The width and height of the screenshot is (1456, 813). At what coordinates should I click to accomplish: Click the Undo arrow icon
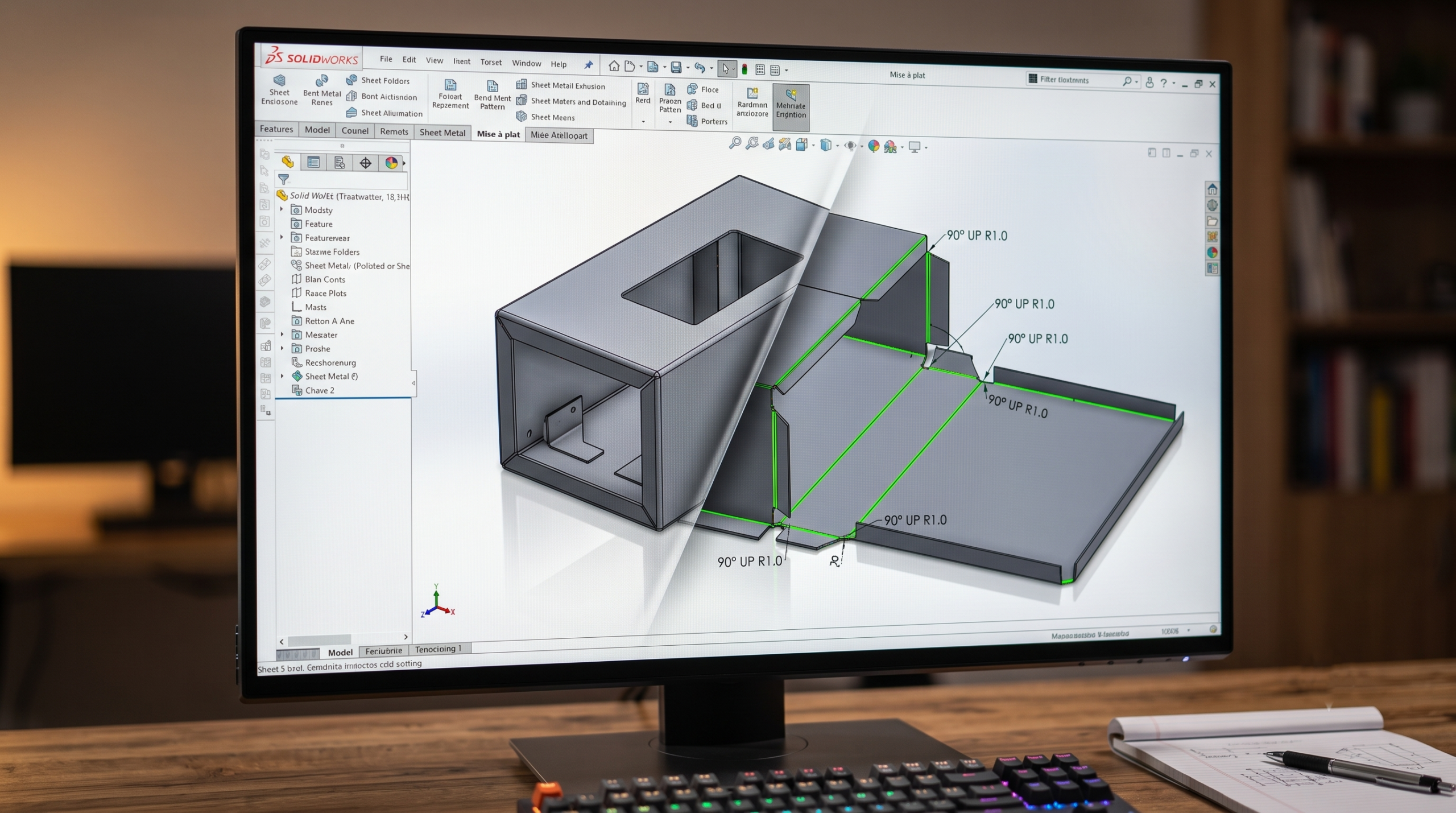pos(700,68)
